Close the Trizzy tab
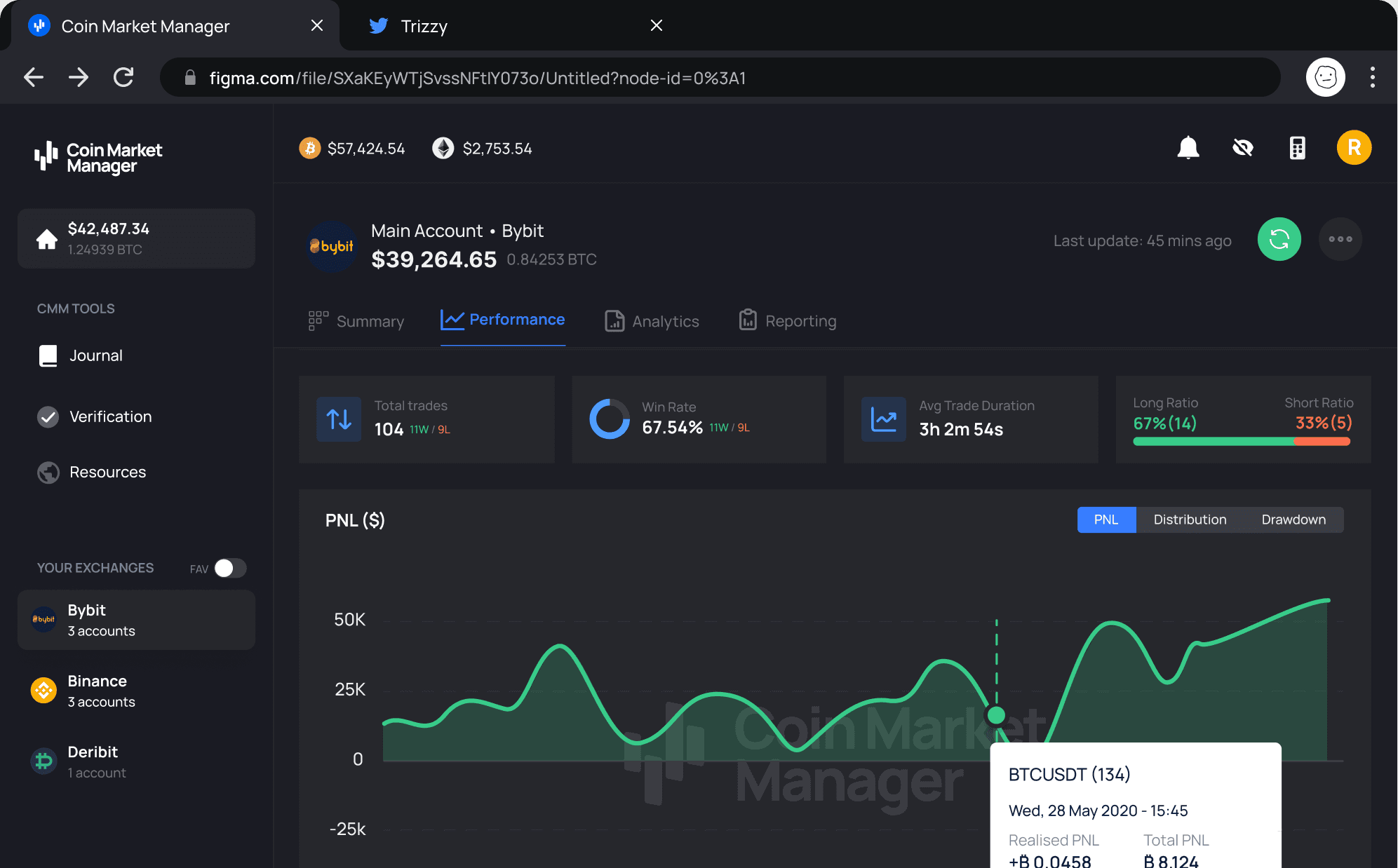 coord(657,26)
